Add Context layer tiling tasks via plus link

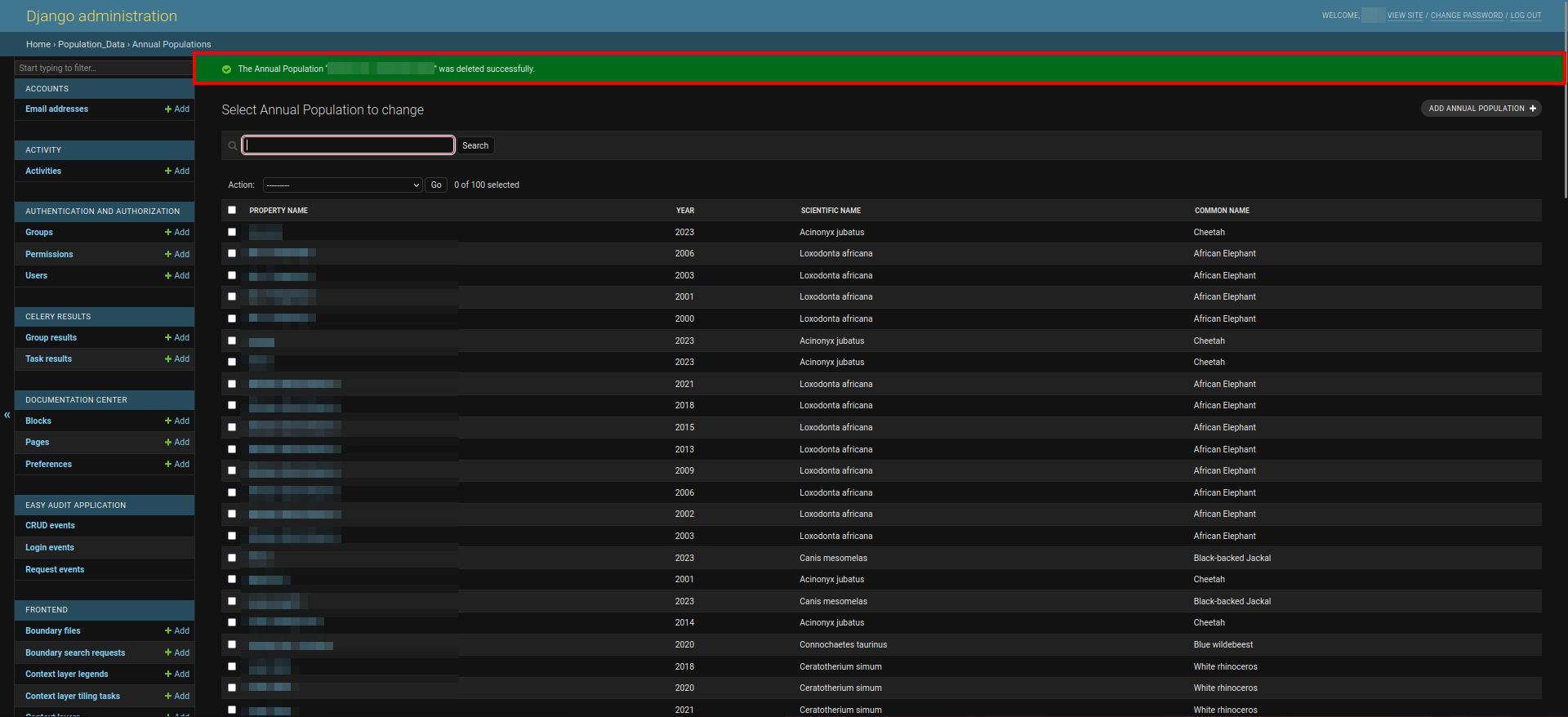(x=177, y=697)
